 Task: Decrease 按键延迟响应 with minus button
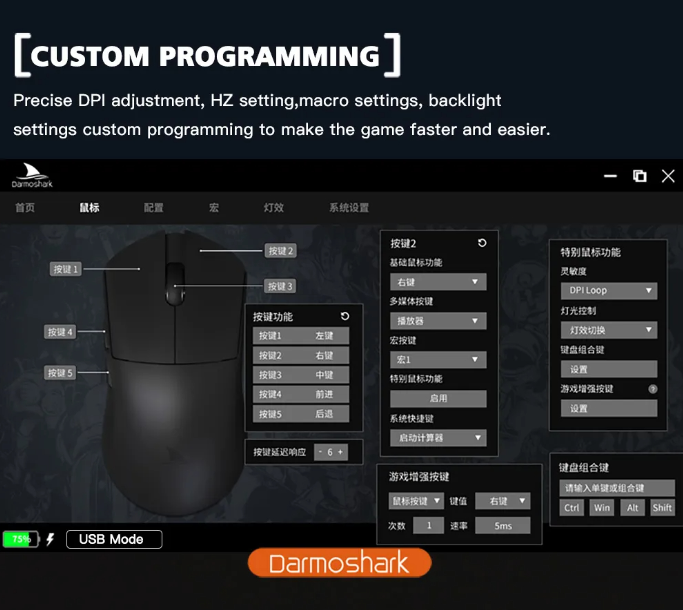click(x=320, y=452)
